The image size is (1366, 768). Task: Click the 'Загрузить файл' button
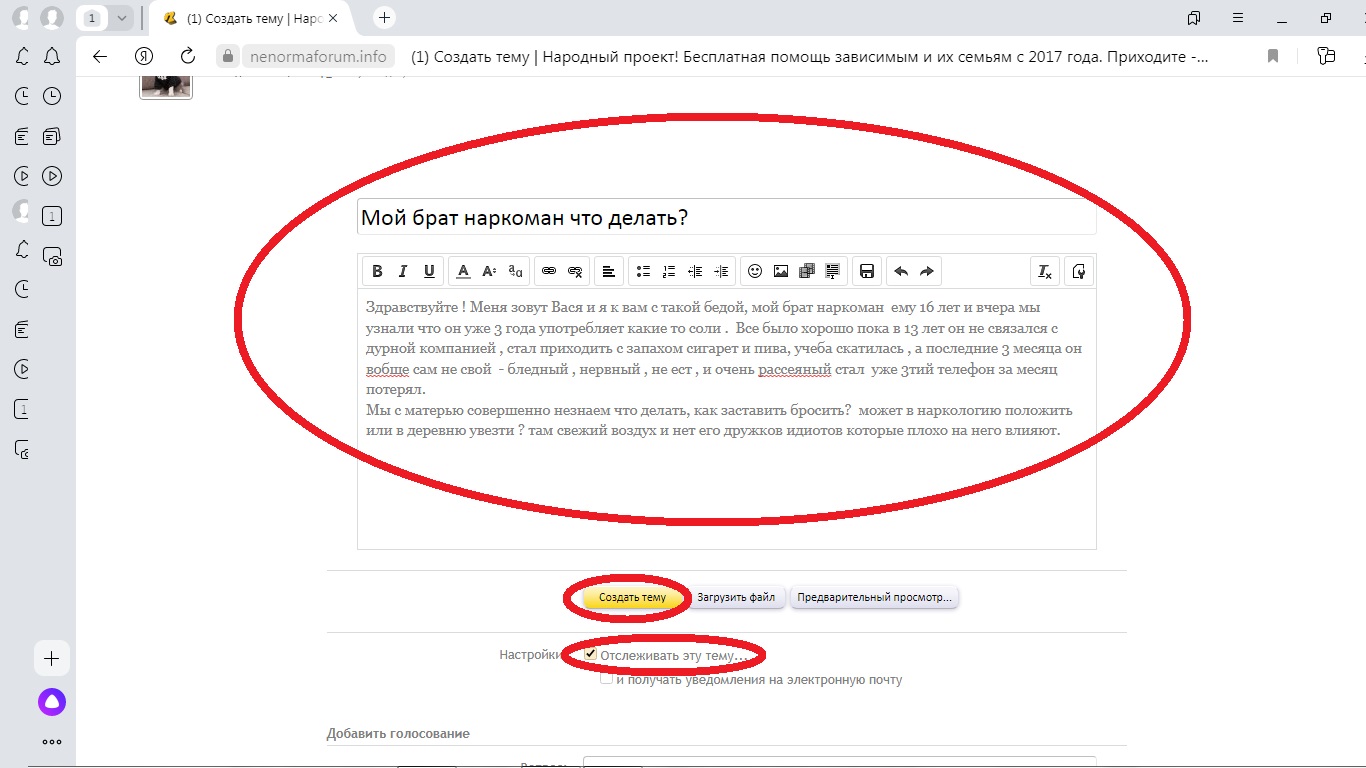[736, 597]
